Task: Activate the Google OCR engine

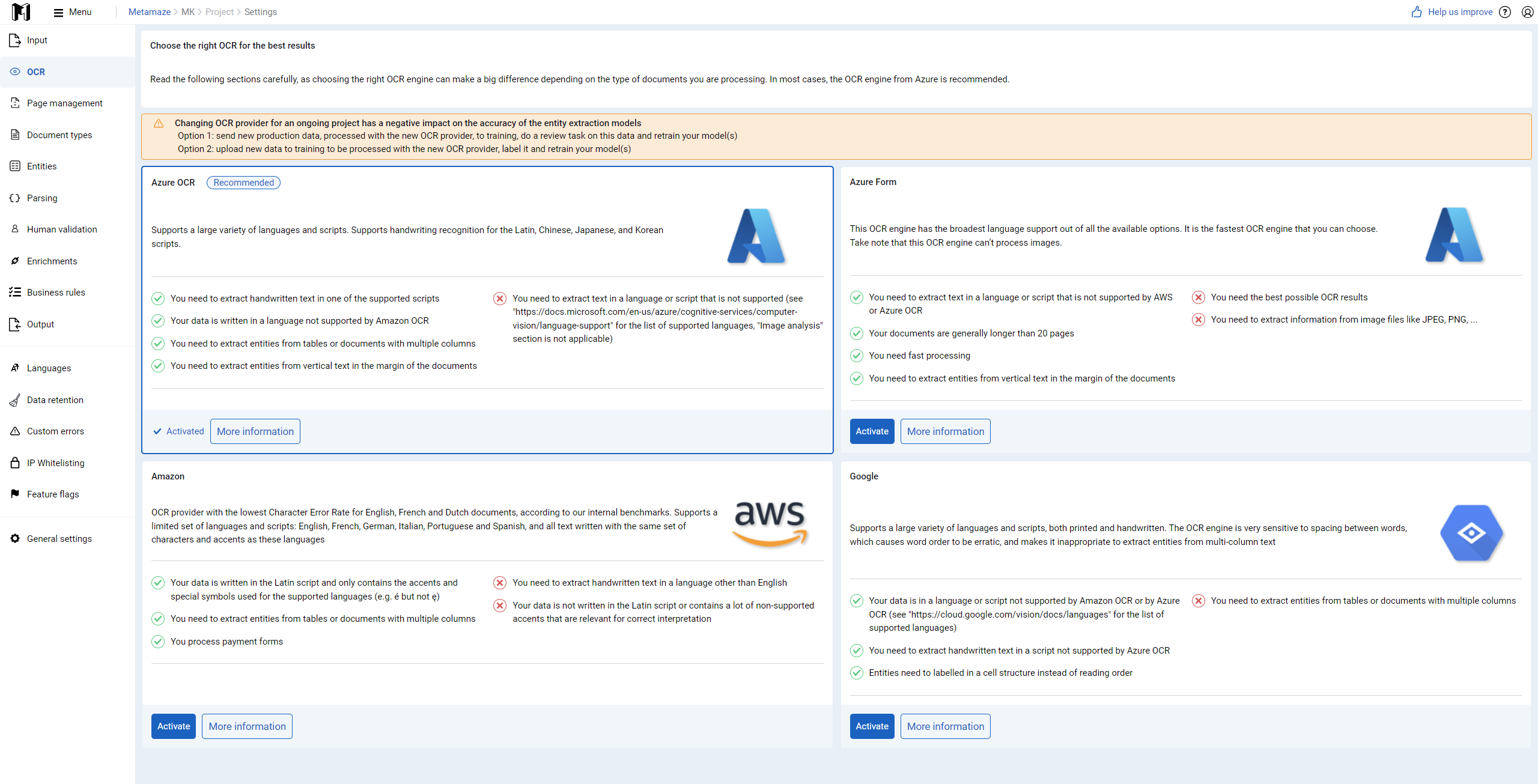Action: pyautogui.click(x=872, y=726)
